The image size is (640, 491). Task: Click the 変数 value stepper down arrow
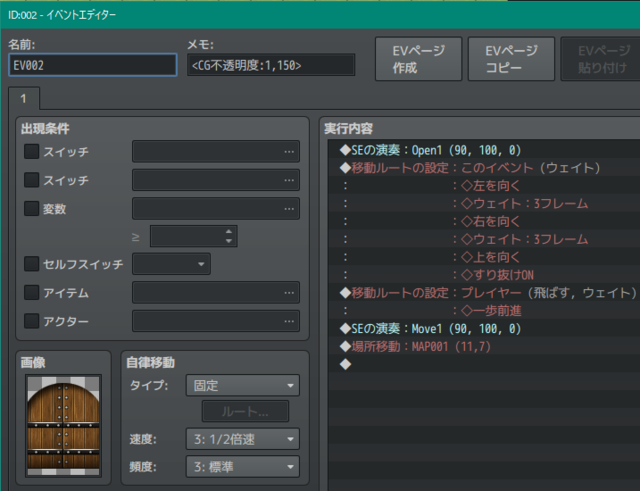229,241
